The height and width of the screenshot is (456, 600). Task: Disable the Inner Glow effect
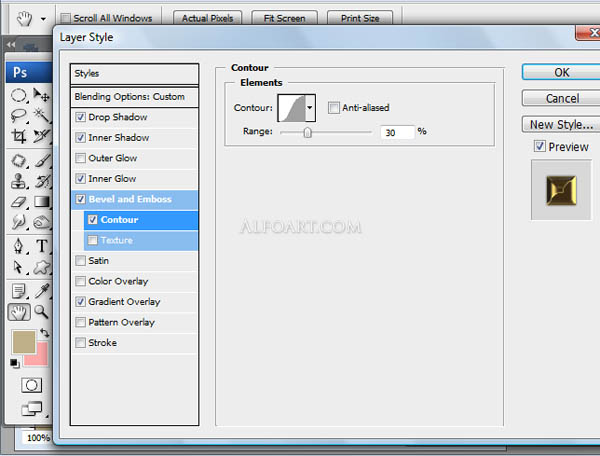(80, 178)
